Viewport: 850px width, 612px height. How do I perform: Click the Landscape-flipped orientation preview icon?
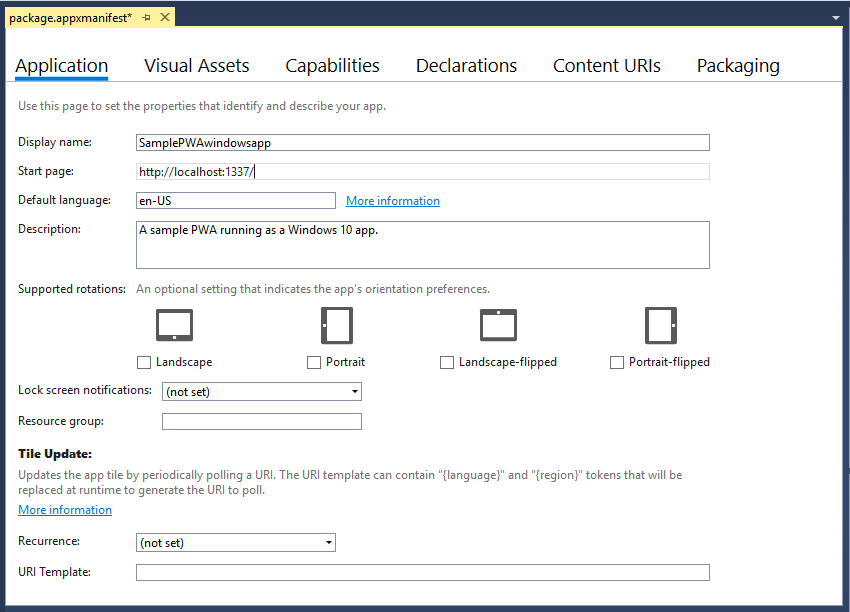(x=498, y=324)
